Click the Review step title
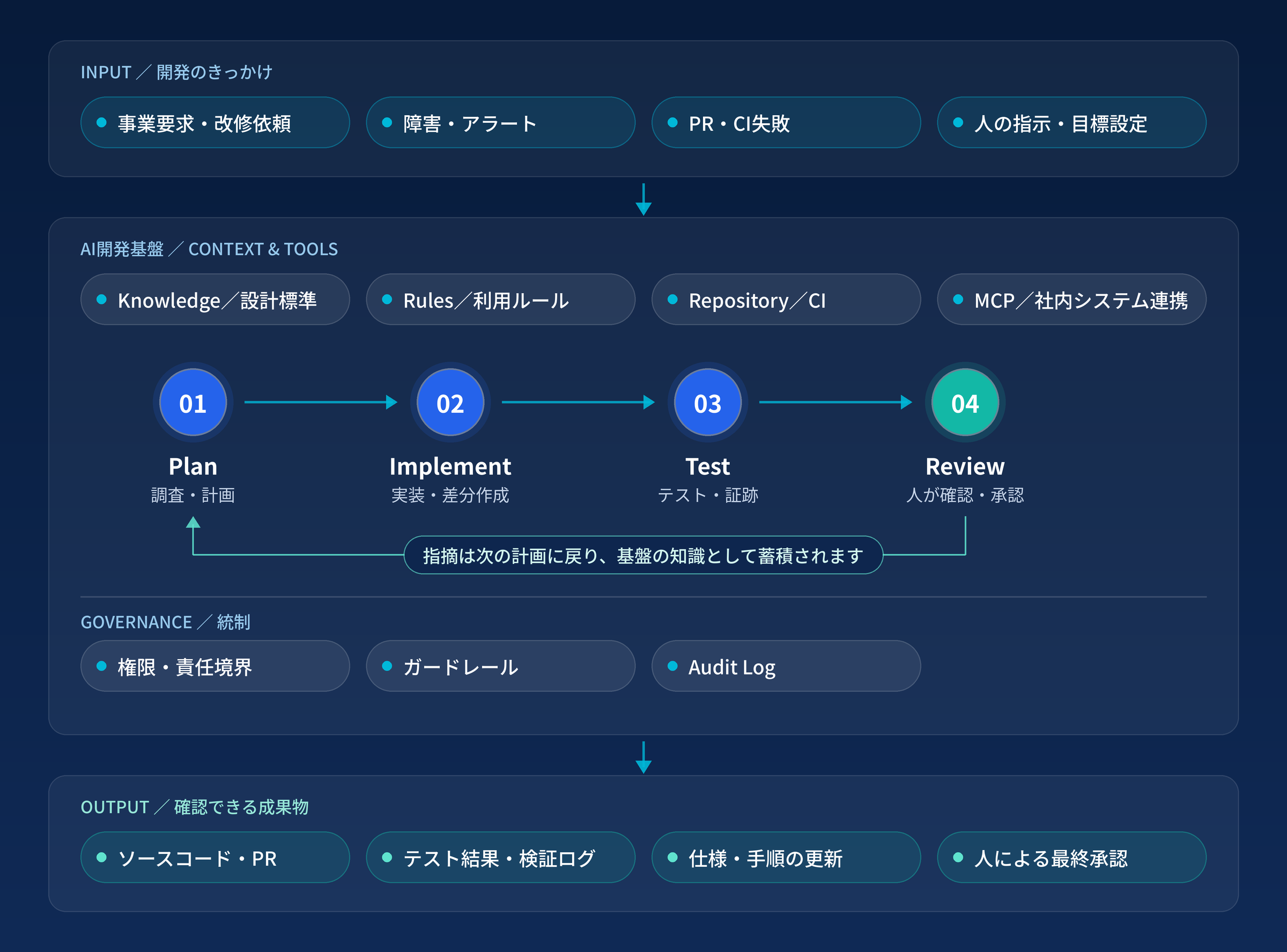The width and height of the screenshot is (1287, 952). click(965, 467)
